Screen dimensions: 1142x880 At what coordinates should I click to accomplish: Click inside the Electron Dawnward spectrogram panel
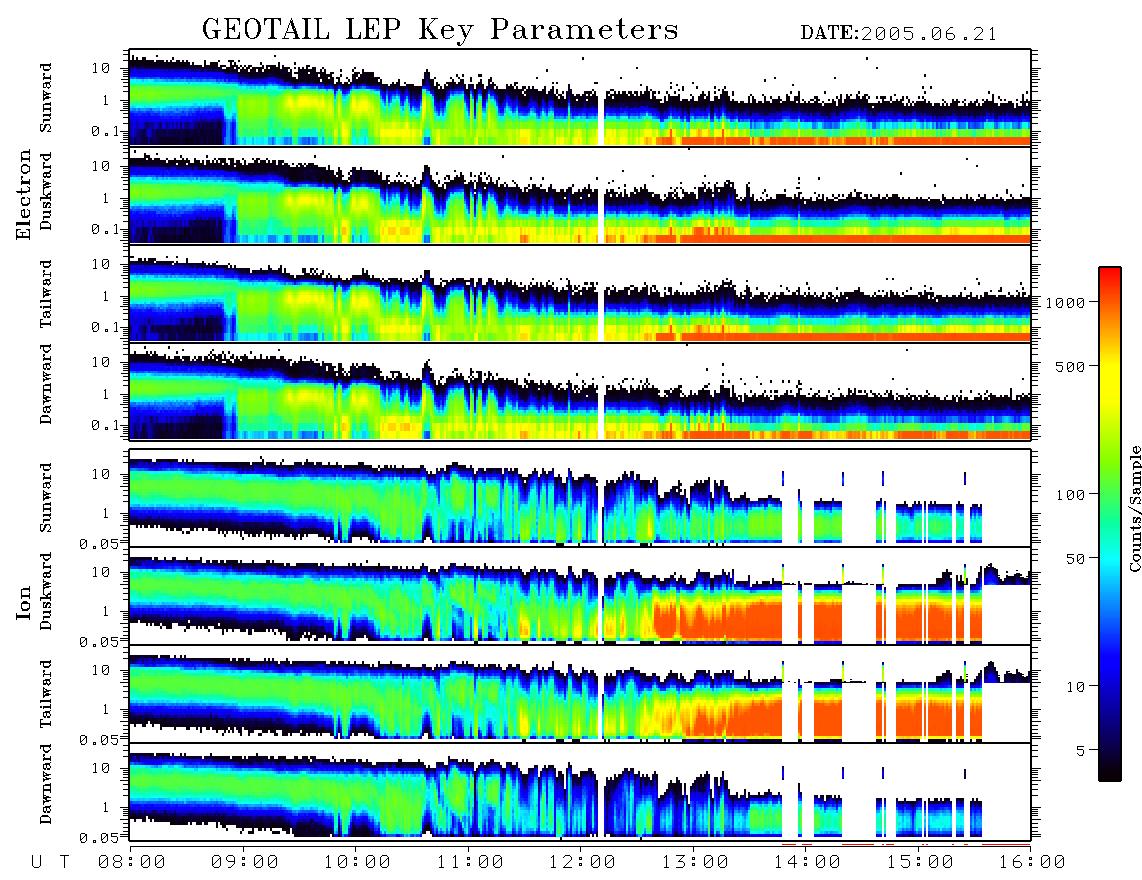(x=580, y=391)
